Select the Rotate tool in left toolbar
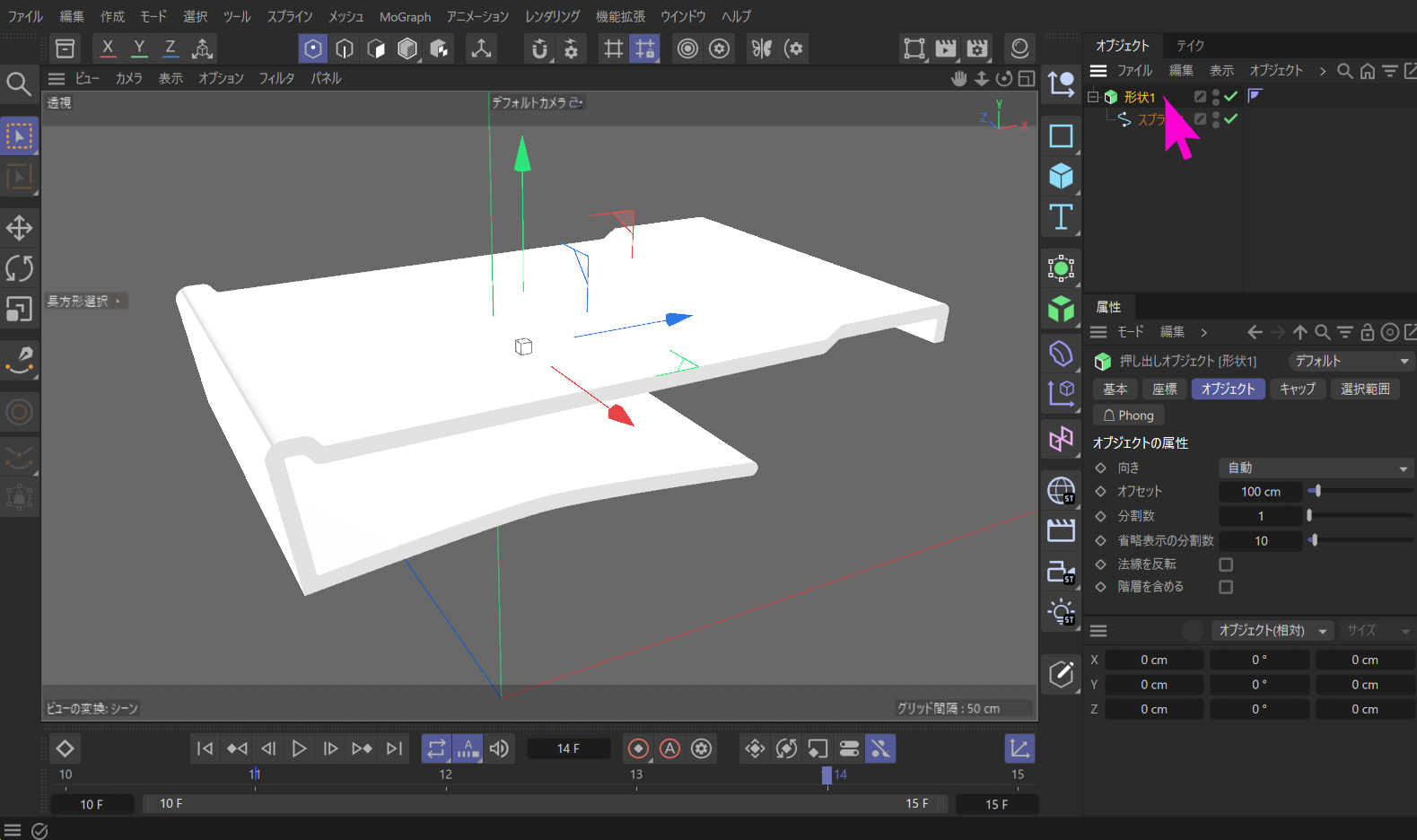 pos(19,268)
